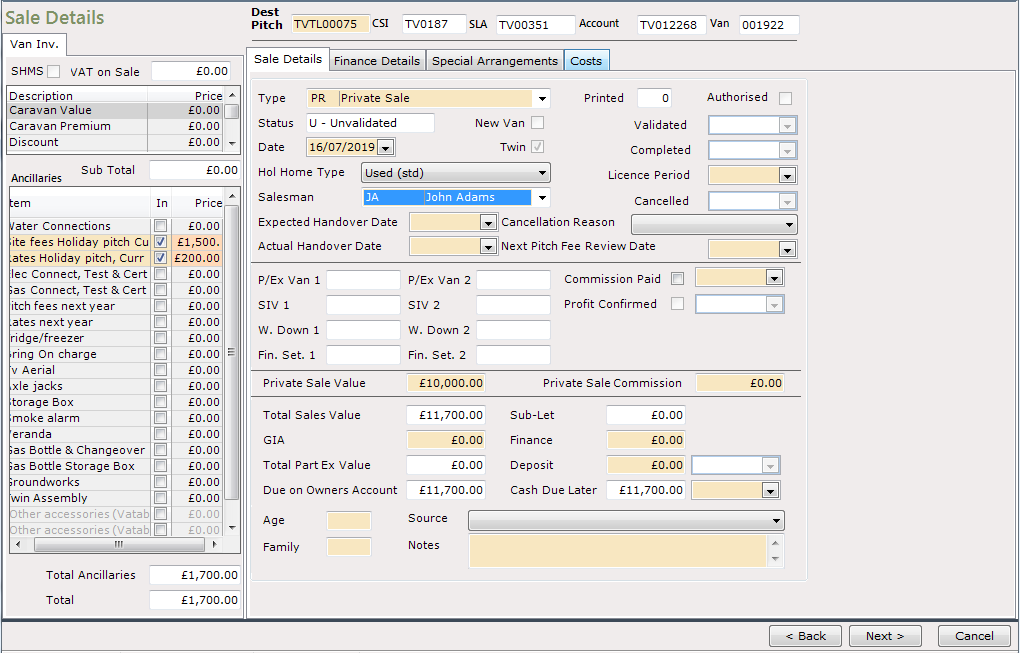This screenshot has height=653, width=1020.
Task: Open Cash Due Later date arrow
Action: pyautogui.click(x=770, y=490)
